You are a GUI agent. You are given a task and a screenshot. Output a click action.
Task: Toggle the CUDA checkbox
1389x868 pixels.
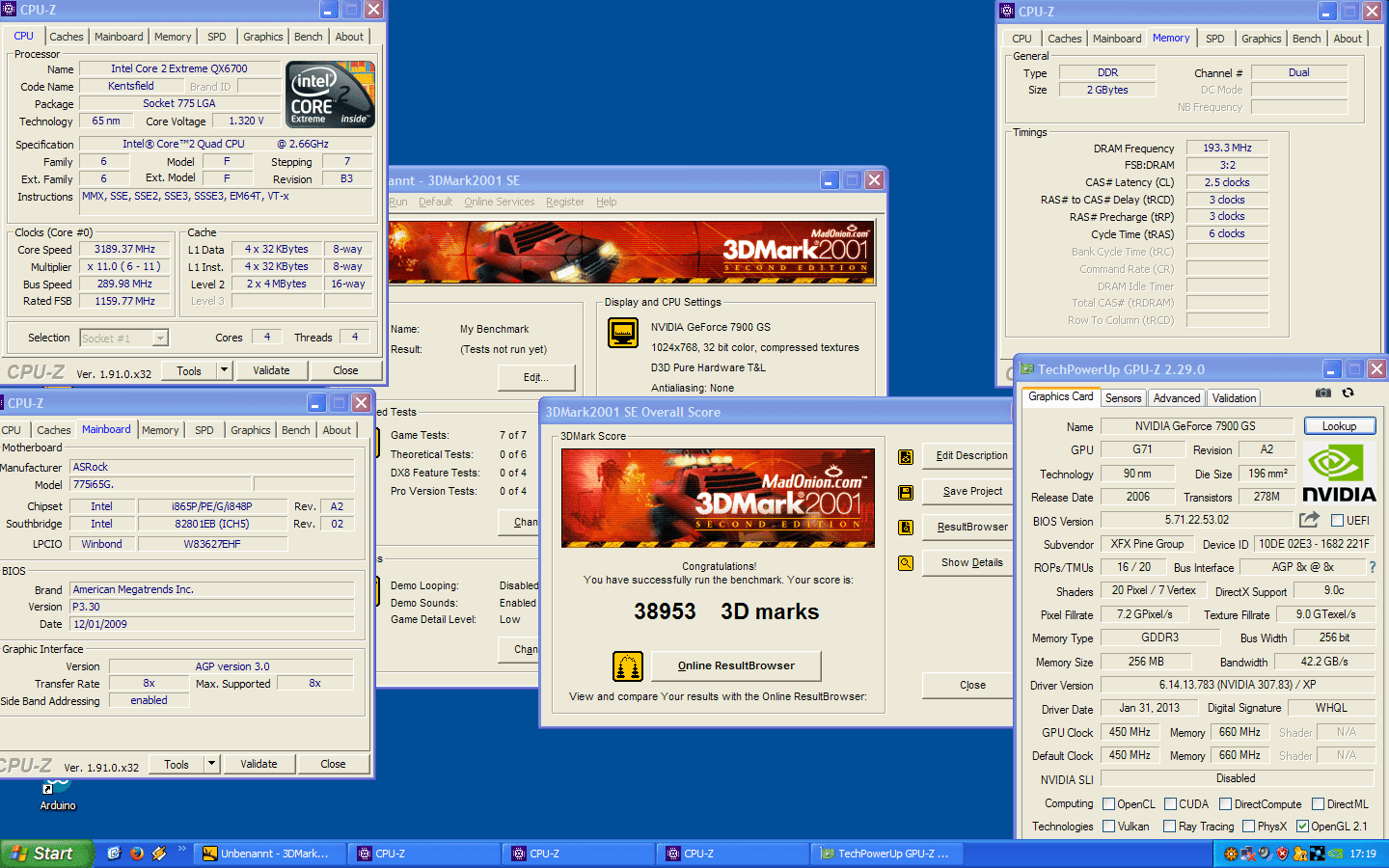coord(1170,804)
